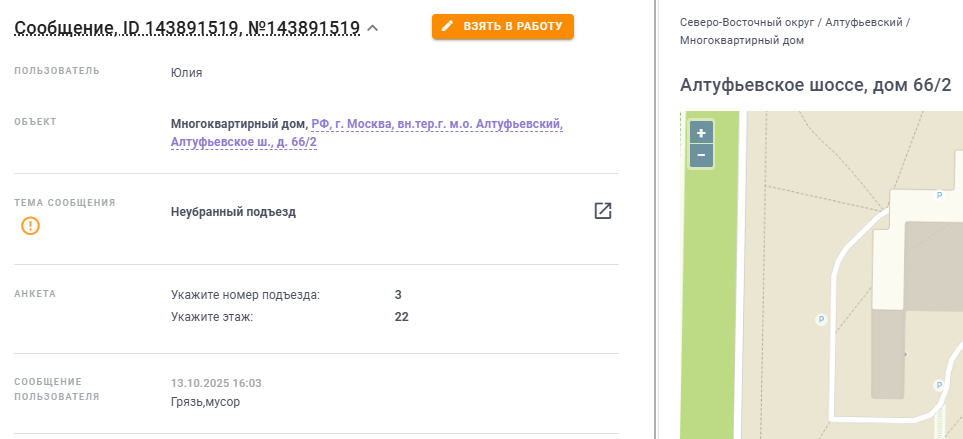The image size is (963, 439).
Task: Click the "Неубранный подъезд" topic text
Action: (234, 212)
